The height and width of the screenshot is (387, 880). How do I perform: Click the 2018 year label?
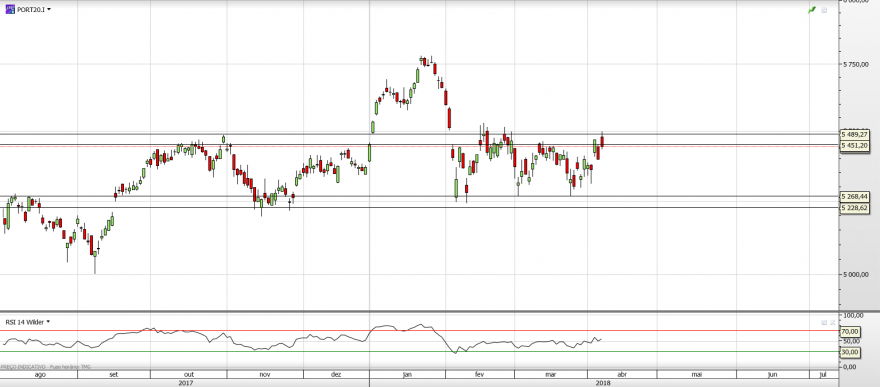[603, 383]
